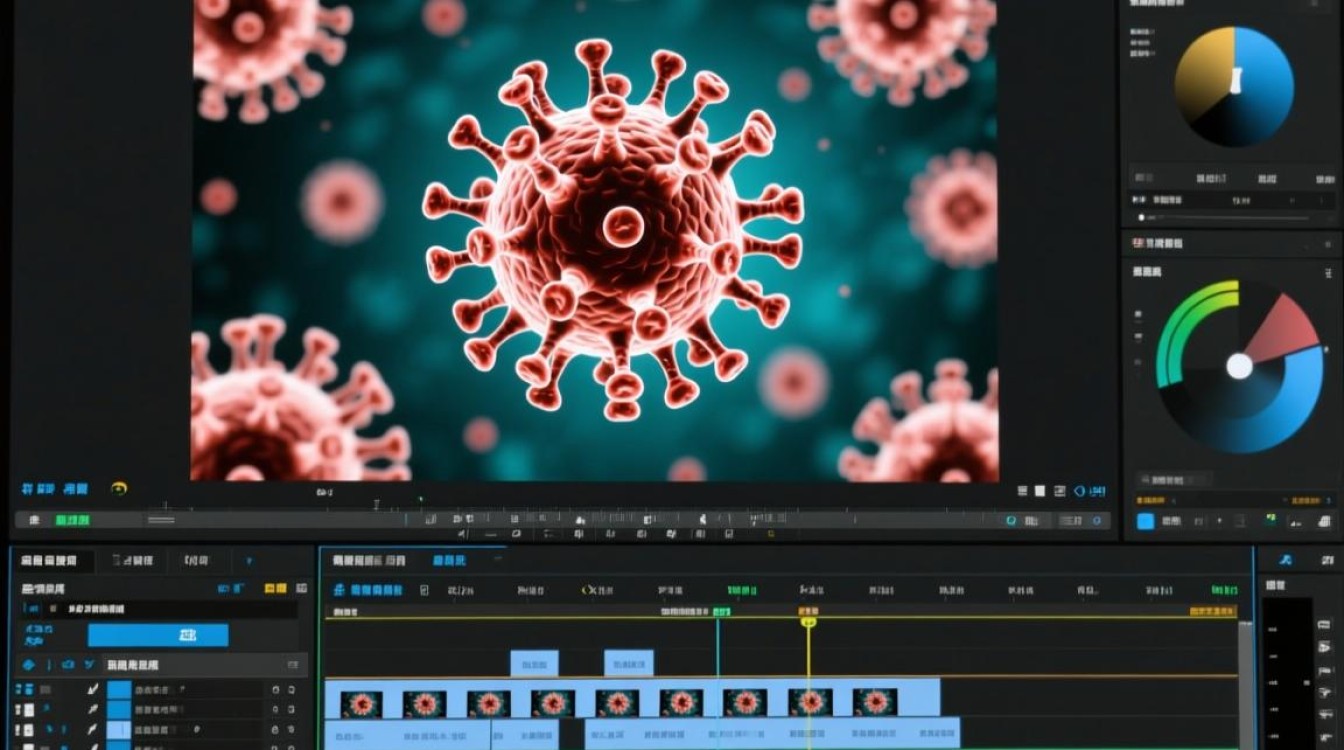1344x750 pixels.
Task: Click the white center handle of lower color wheel
Action: point(1239,366)
